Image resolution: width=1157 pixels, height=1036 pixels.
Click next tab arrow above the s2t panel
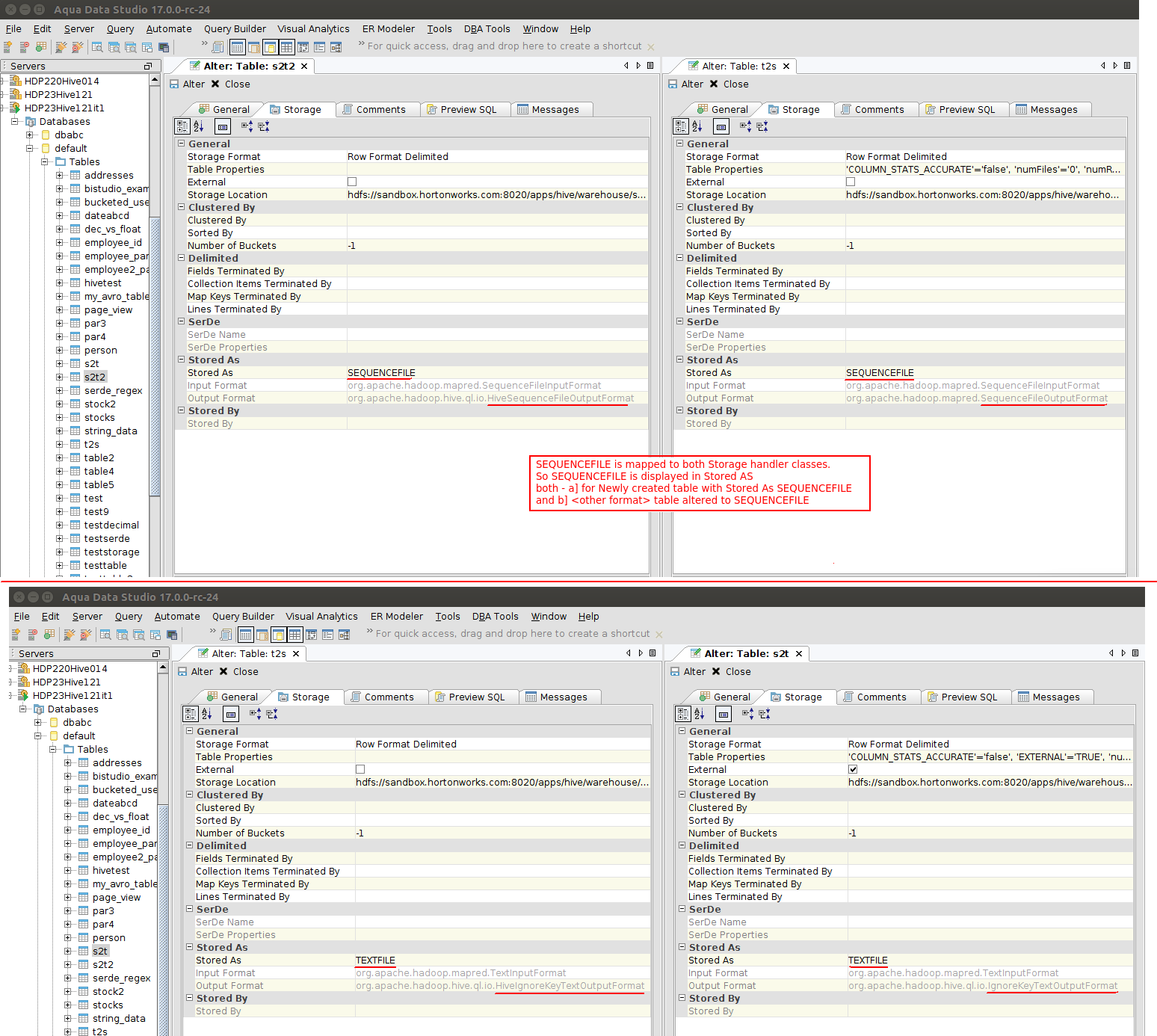click(x=1123, y=653)
